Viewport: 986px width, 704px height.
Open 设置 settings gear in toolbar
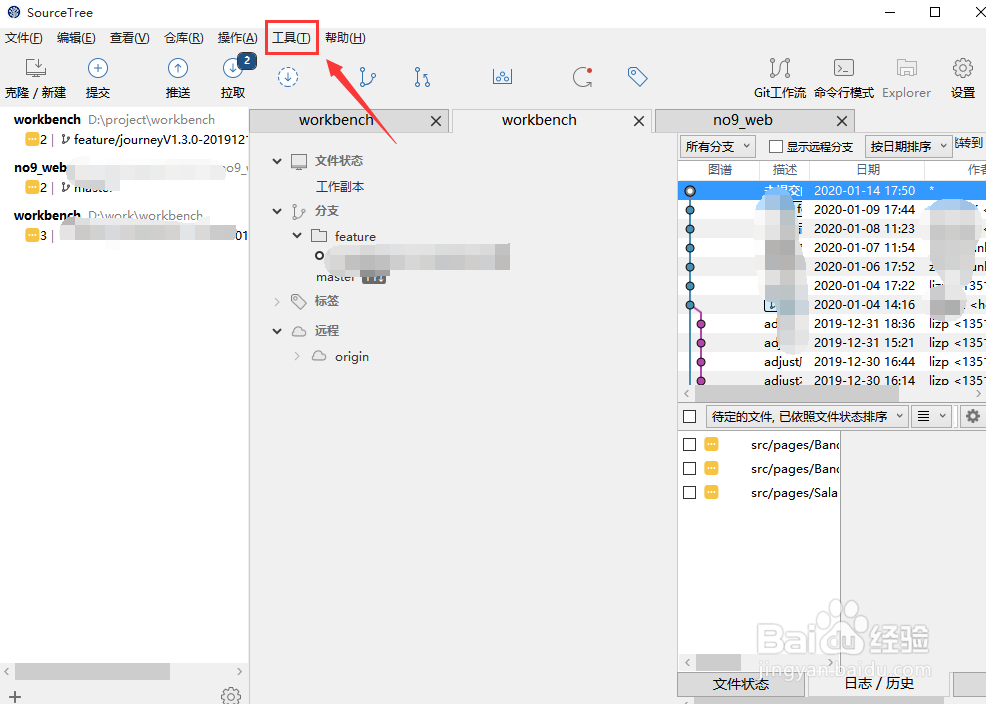pos(963,68)
